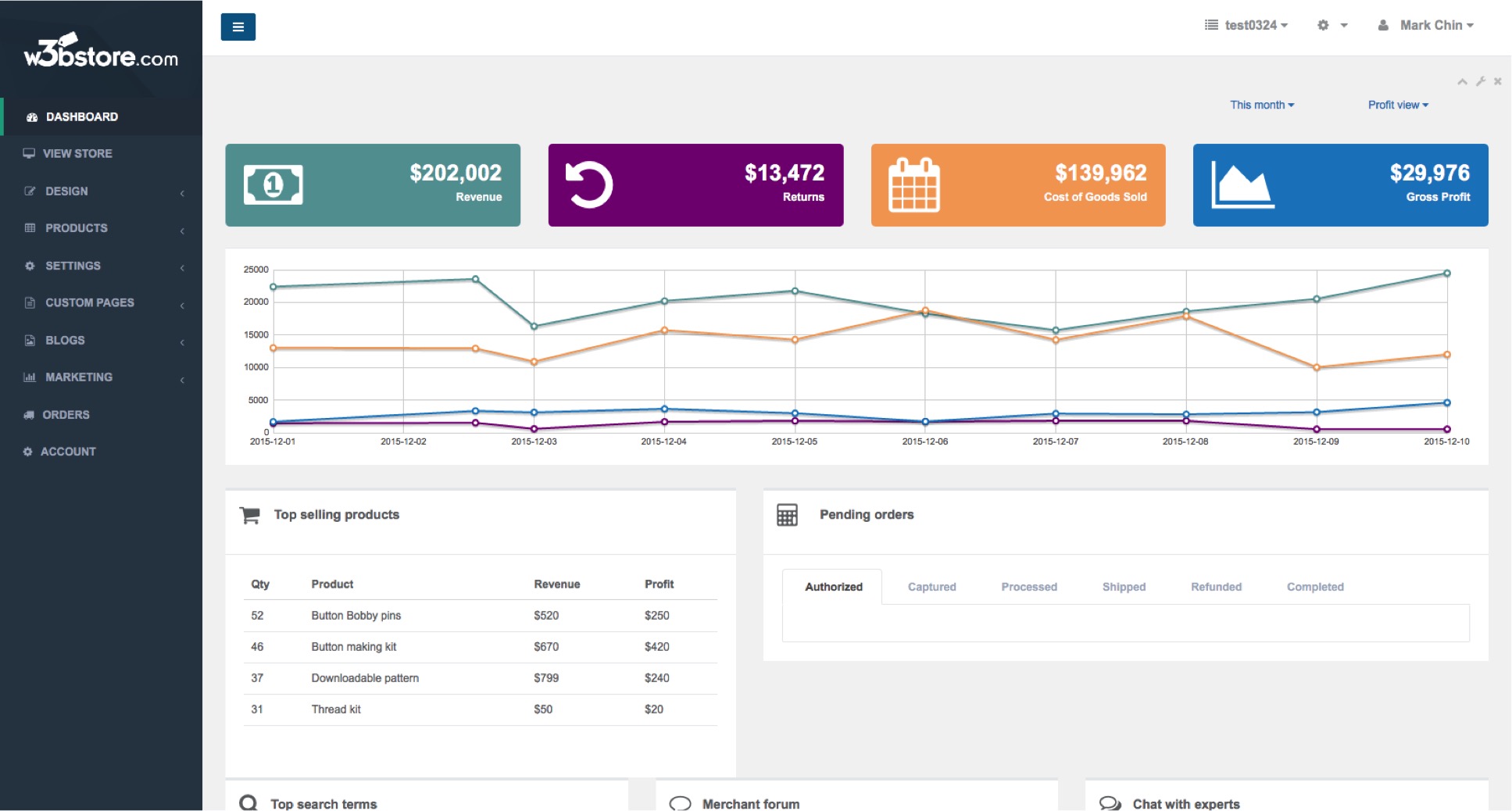The image size is (1512, 811).
Task: Click the Returns circular arrow icon
Action: tap(588, 185)
